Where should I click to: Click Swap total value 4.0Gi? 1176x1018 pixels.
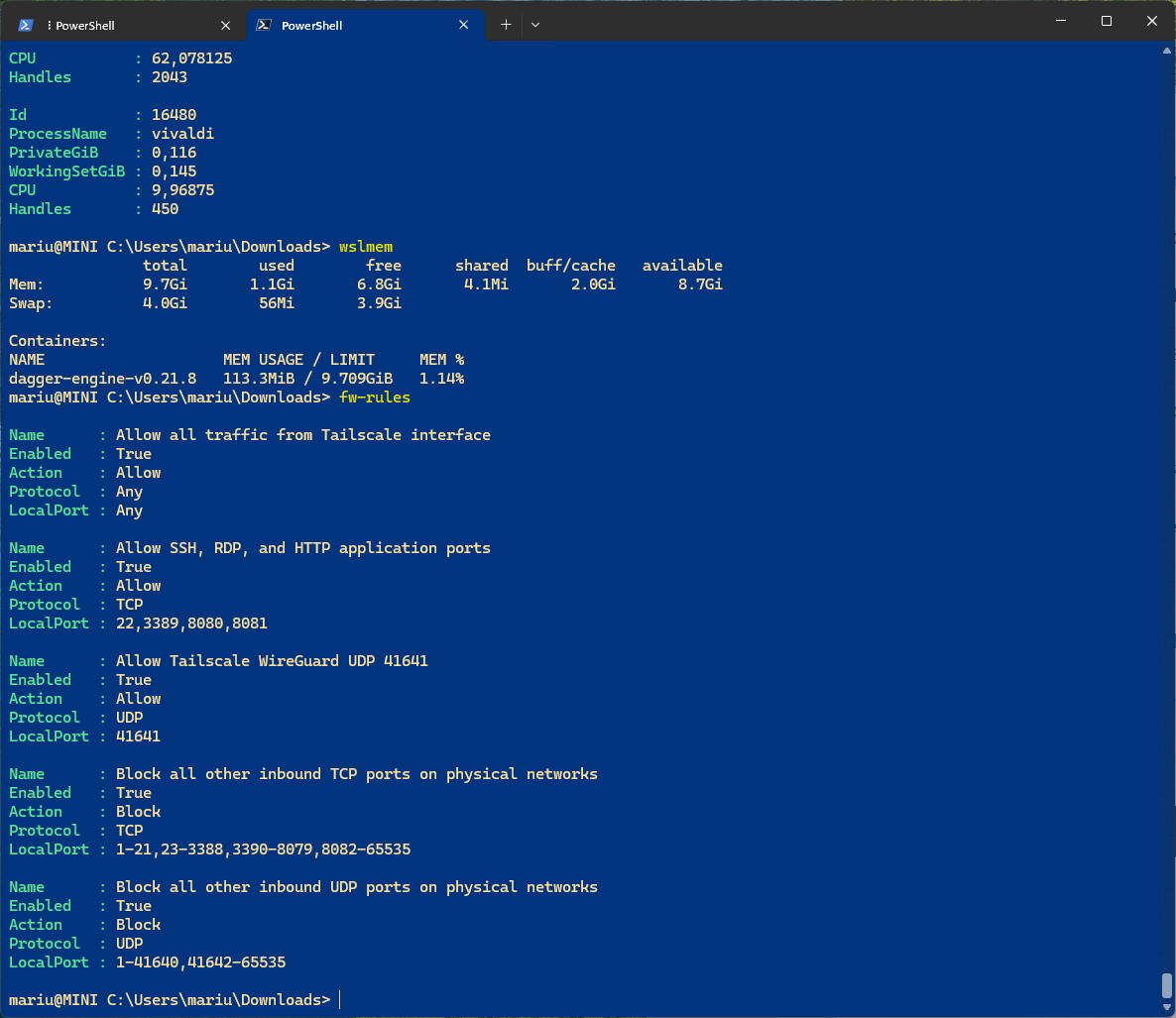[165, 303]
